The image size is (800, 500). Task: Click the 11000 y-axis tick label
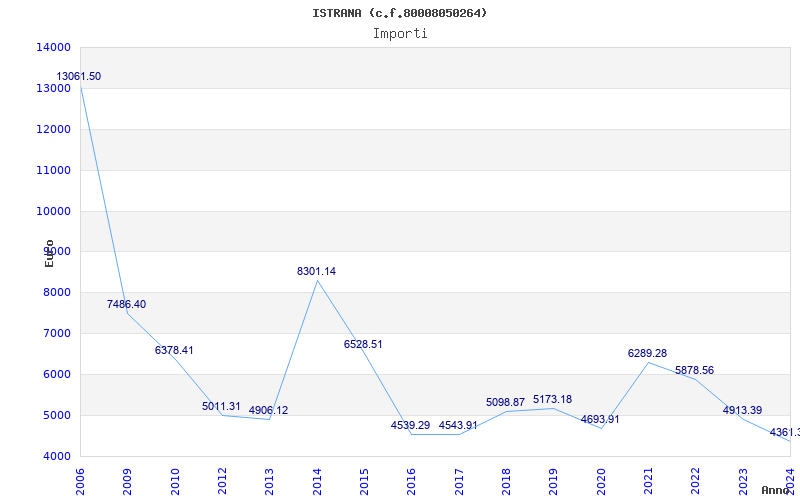coord(53,170)
